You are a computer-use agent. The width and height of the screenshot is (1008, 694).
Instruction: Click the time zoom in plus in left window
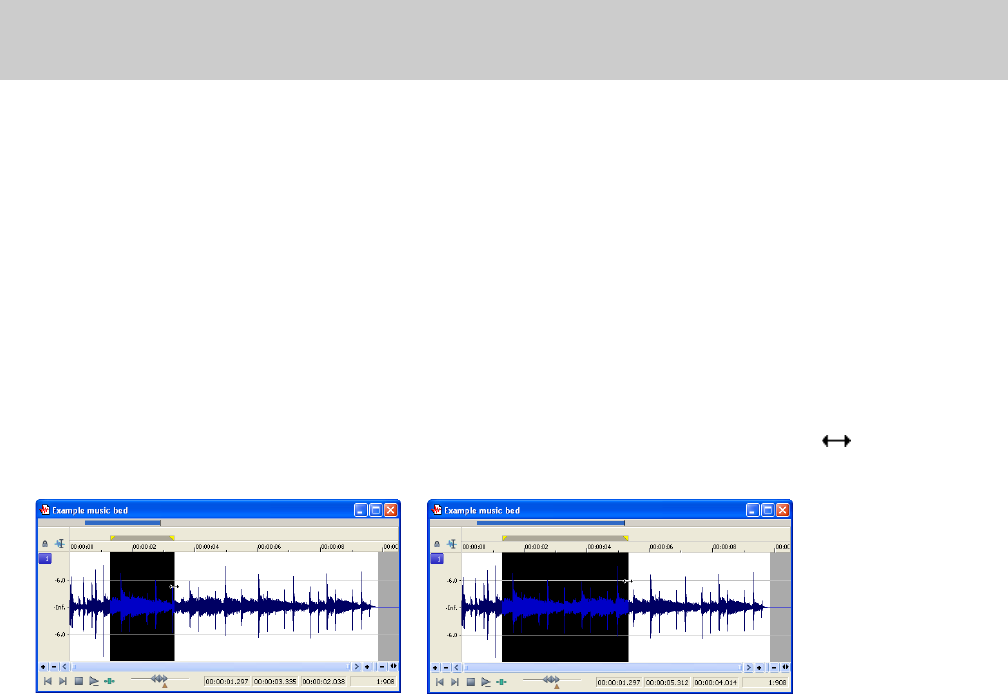point(367,666)
